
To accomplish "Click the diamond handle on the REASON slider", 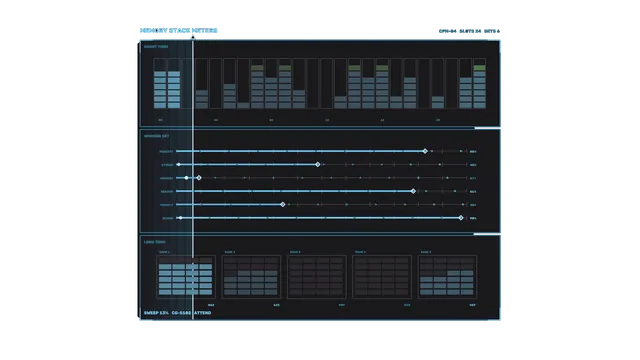I will tap(413, 191).
